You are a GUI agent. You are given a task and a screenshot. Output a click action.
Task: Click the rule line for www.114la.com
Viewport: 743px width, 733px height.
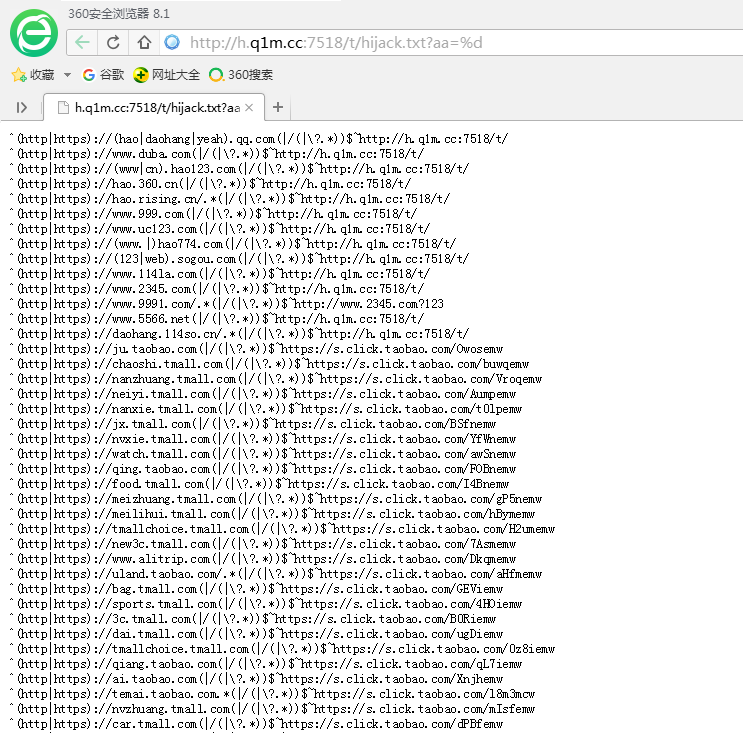coord(219,274)
